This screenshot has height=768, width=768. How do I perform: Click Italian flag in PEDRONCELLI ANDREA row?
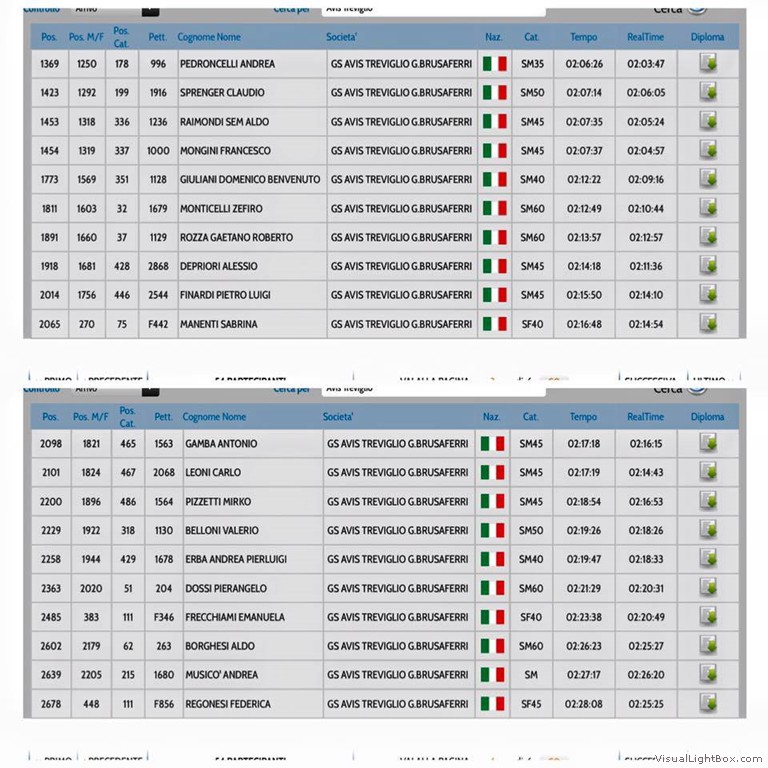coord(495,64)
